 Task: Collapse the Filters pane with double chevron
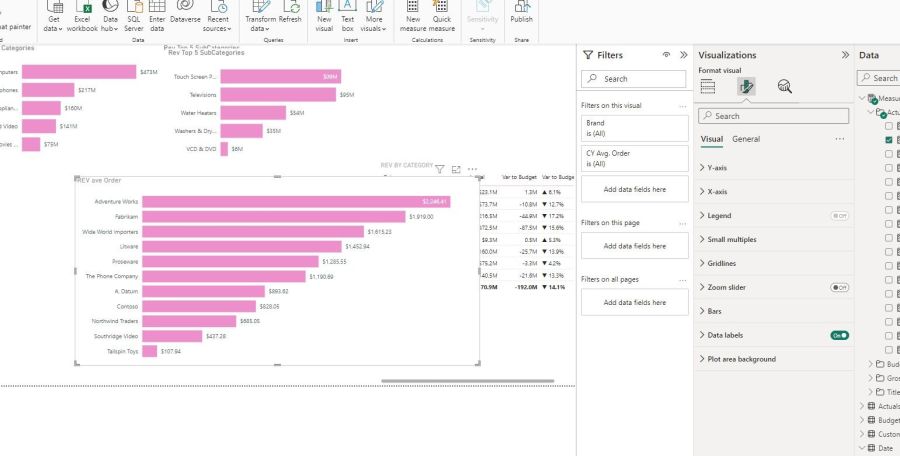(x=683, y=55)
